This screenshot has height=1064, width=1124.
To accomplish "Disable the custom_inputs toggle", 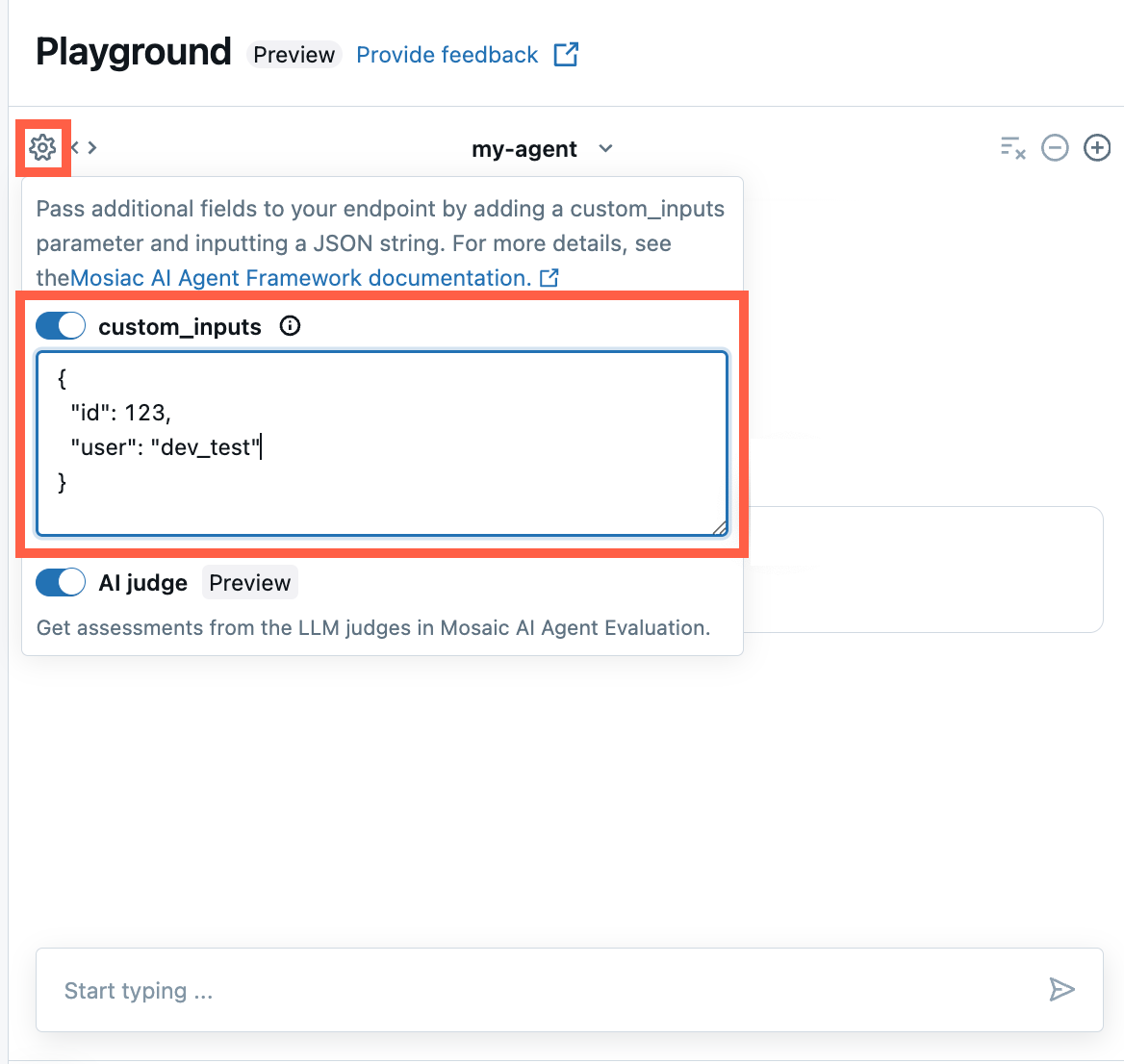I will (x=61, y=326).
